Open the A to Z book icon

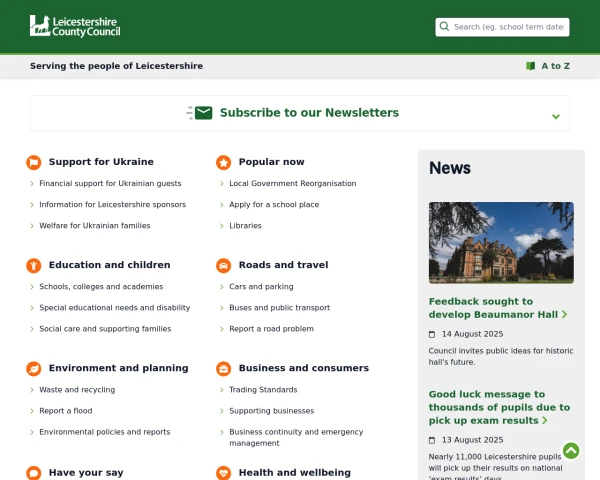click(530, 66)
